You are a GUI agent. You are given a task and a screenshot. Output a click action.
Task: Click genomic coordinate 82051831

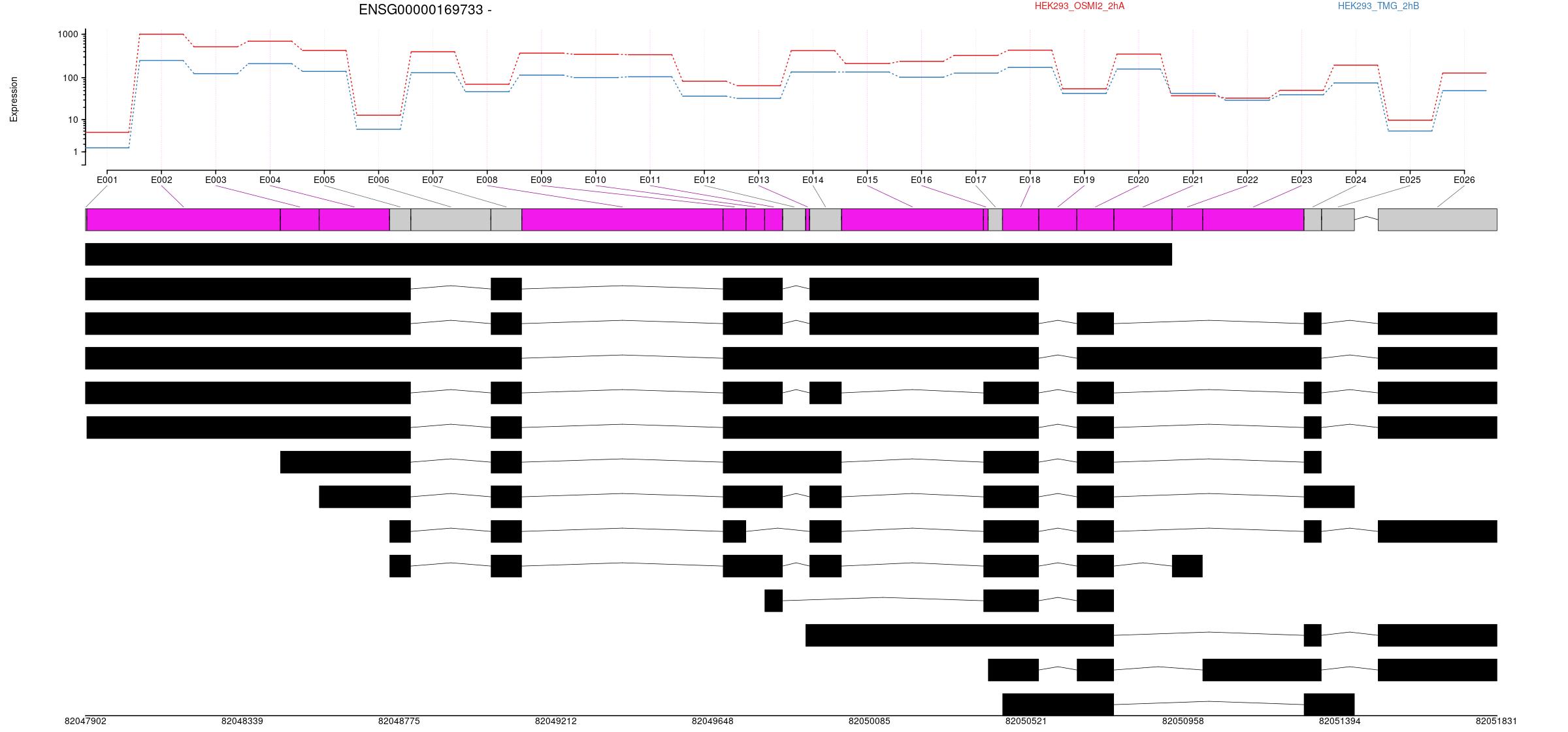click(x=1497, y=721)
